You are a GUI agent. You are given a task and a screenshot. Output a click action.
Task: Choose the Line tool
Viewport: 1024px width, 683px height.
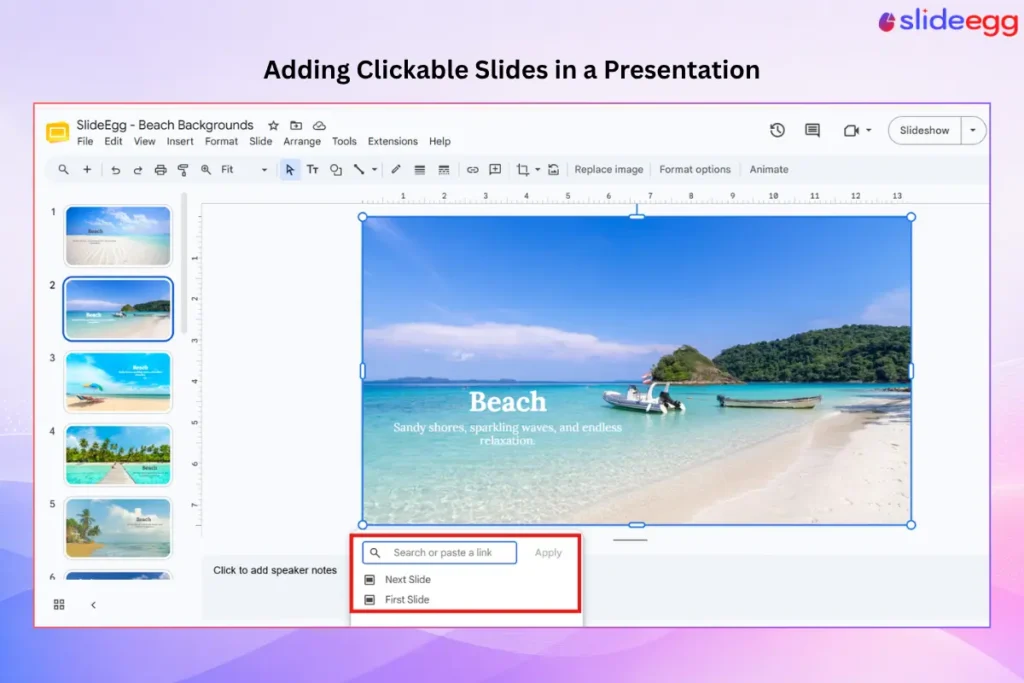point(359,170)
